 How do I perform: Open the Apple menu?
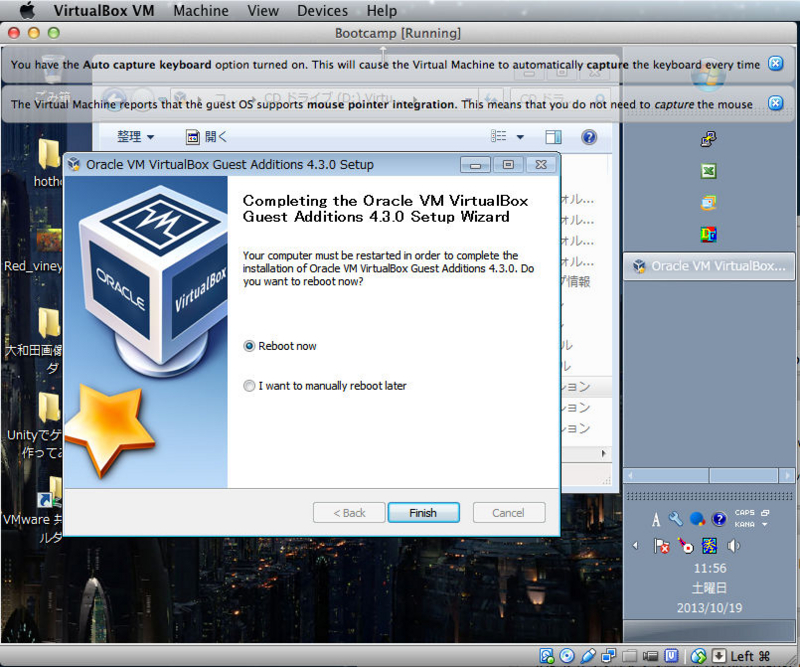pos(28,10)
